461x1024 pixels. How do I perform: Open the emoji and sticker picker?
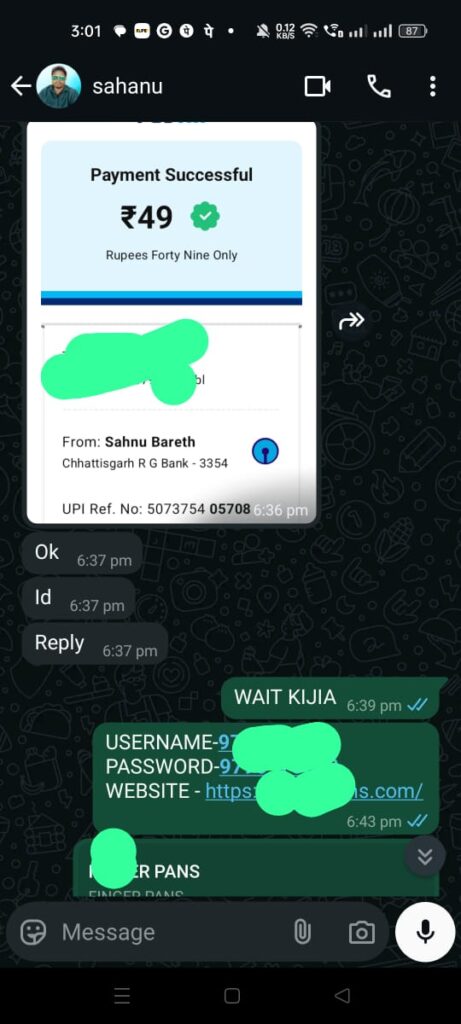33,932
